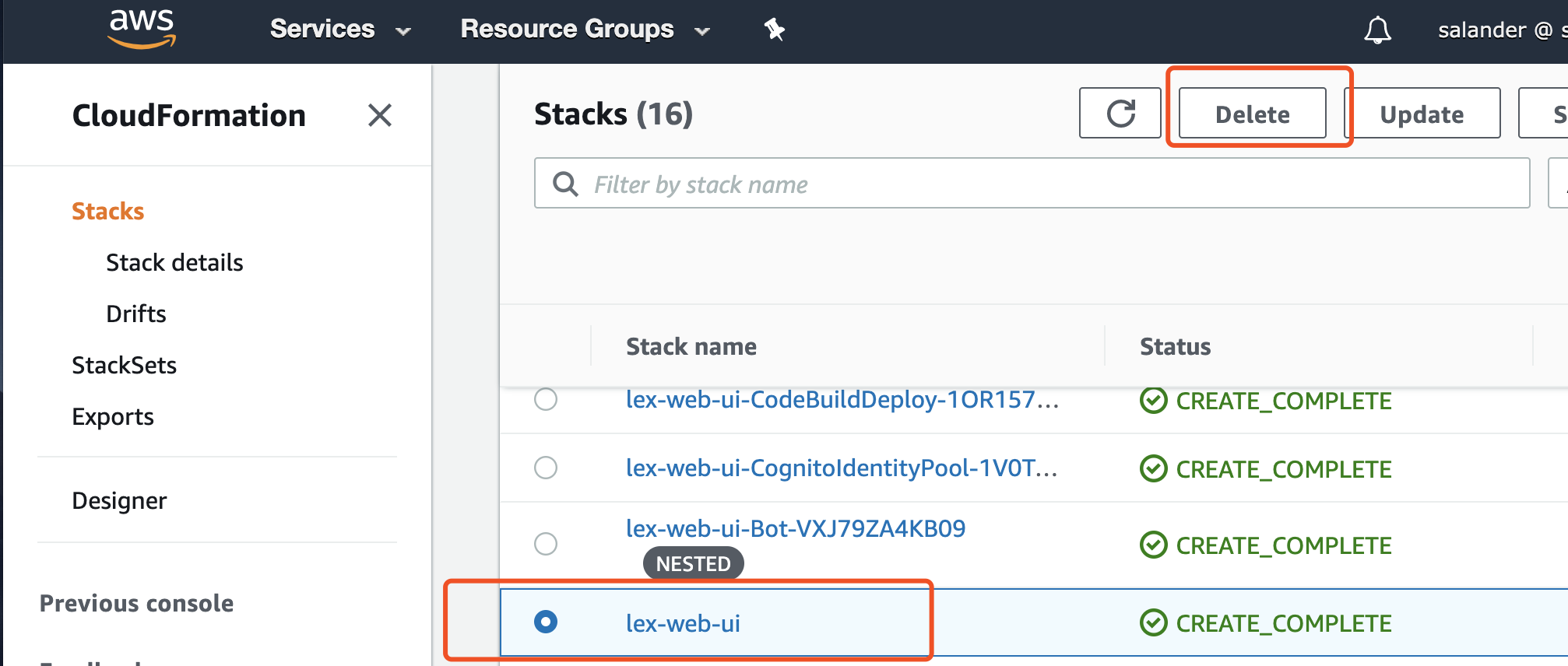Open the salander account menu
The image size is (1568, 666).
[x=1502, y=30]
